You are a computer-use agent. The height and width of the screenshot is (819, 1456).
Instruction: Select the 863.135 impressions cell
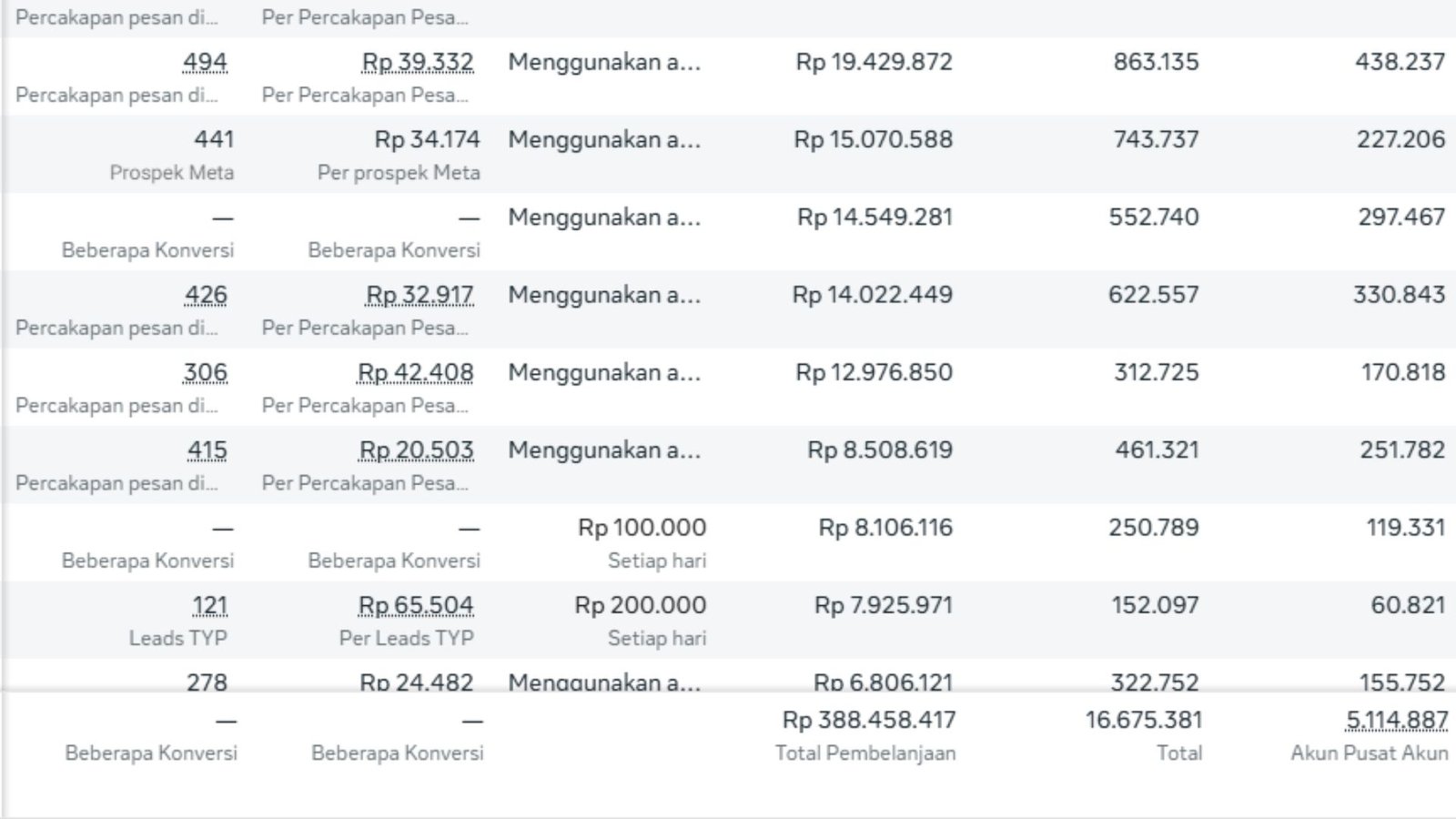(x=1156, y=62)
